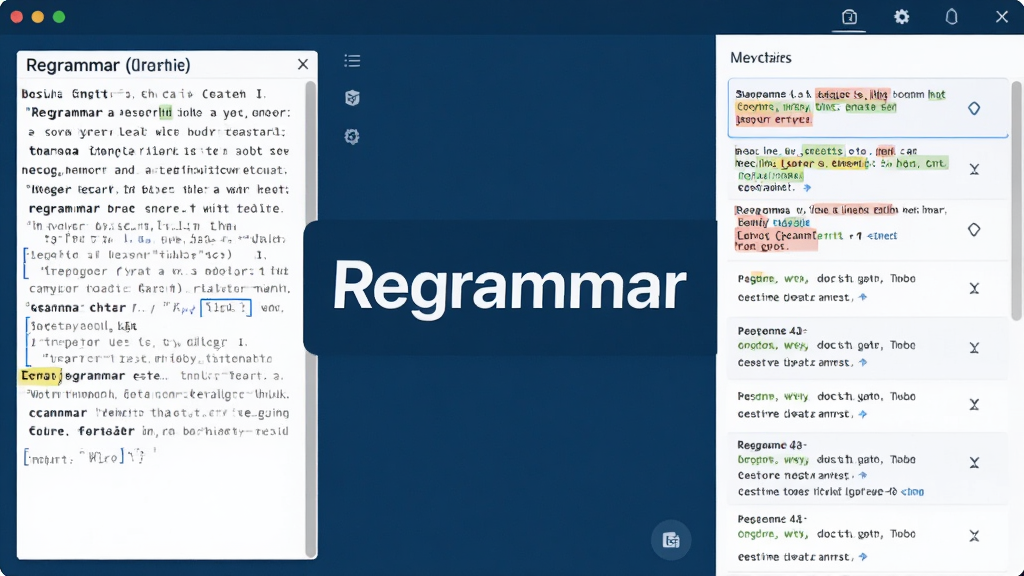Click the floating round button at bottom right

(671, 540)
